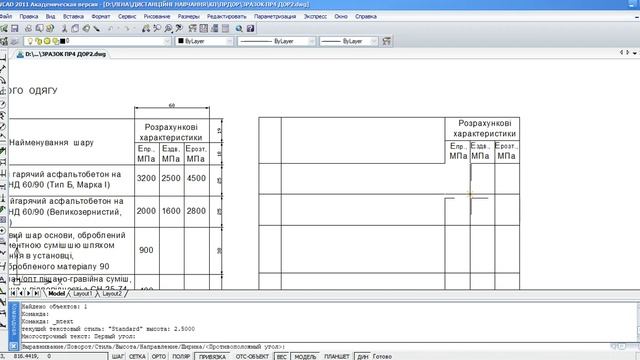
Task: Toggle МОДЕЛЬ model space button
Action: tap(305, 356)
